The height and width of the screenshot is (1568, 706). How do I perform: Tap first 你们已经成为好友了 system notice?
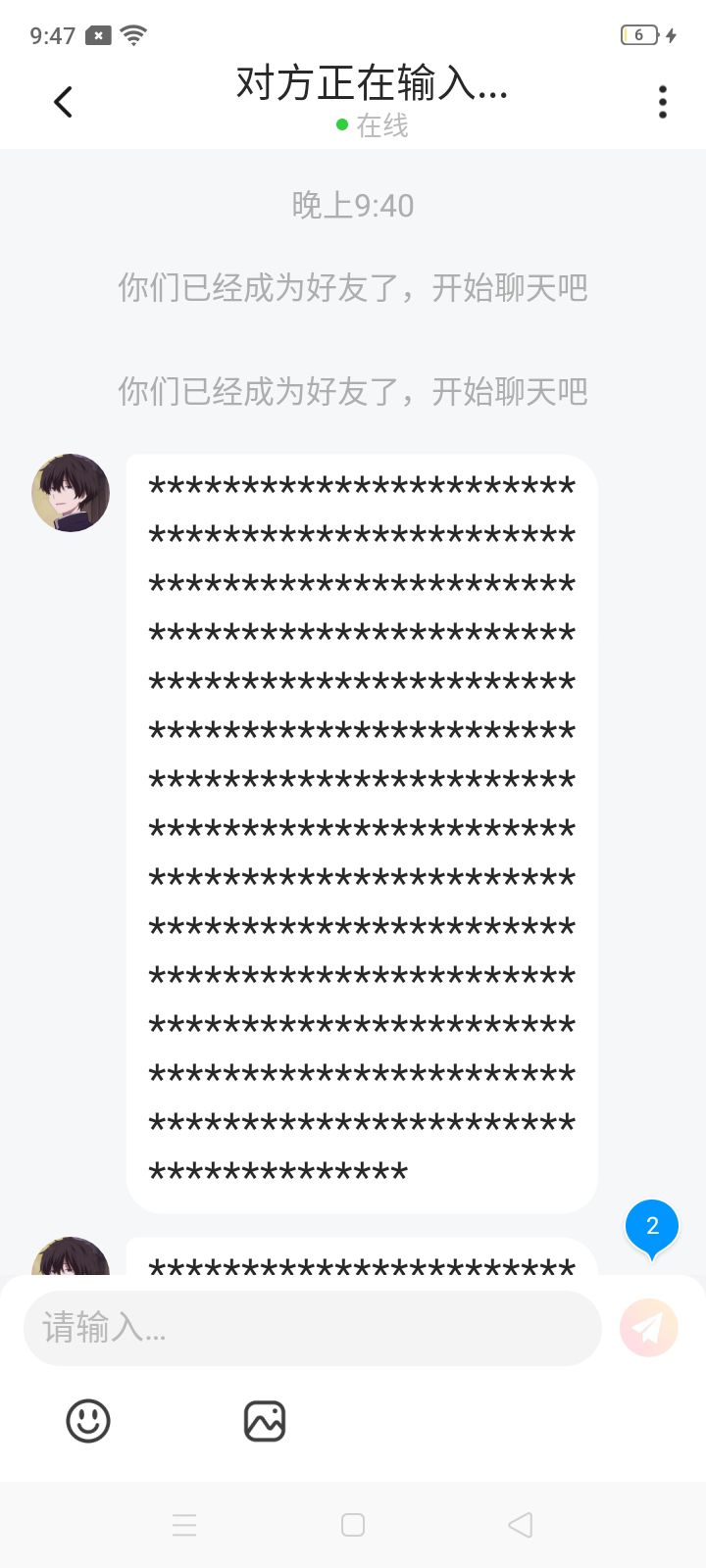coord(353,288)
